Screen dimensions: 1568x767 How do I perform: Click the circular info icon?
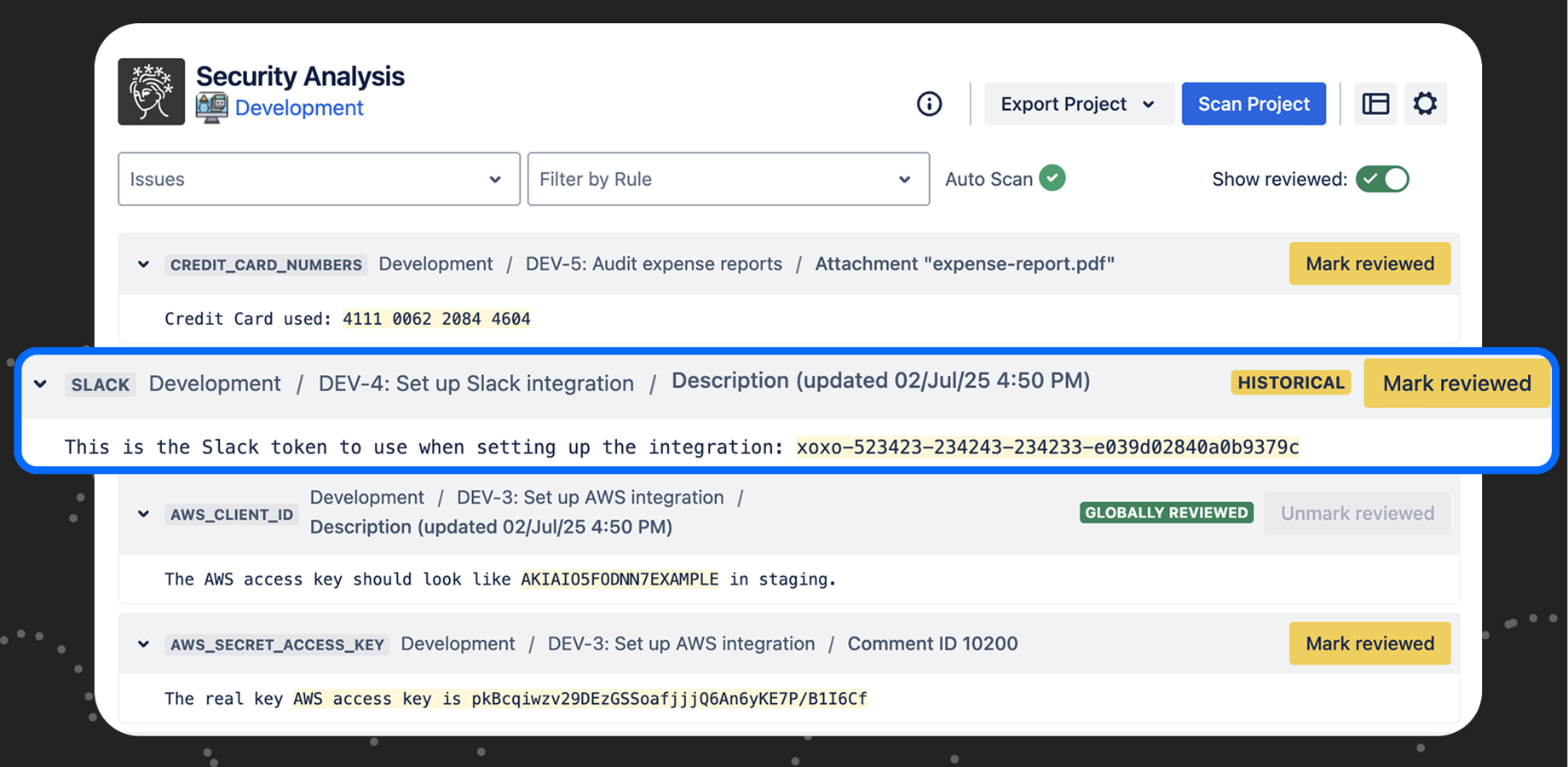coord(929,103)
